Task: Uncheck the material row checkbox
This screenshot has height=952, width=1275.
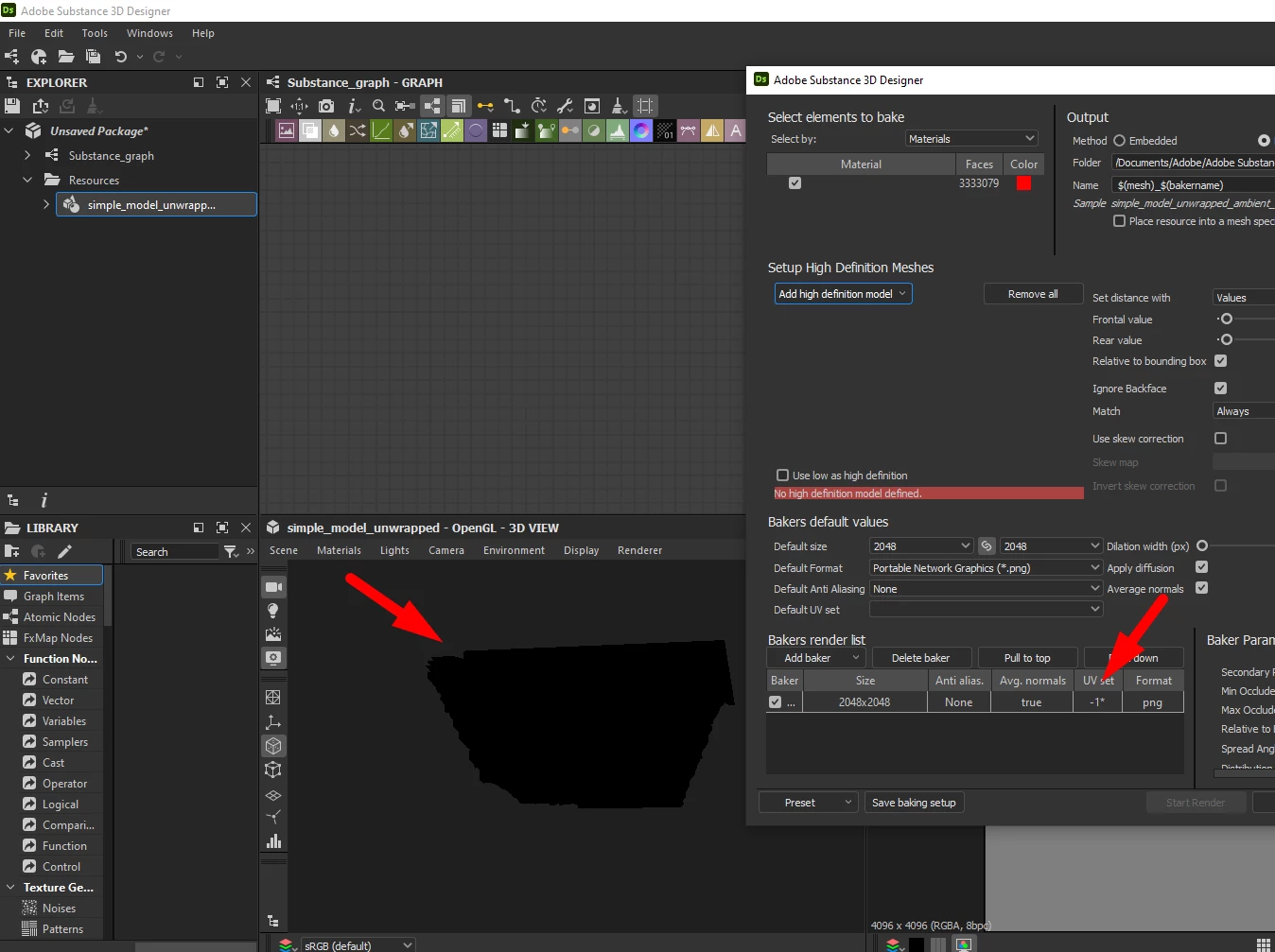Action: pyautogui.click(x=795, y=183)
